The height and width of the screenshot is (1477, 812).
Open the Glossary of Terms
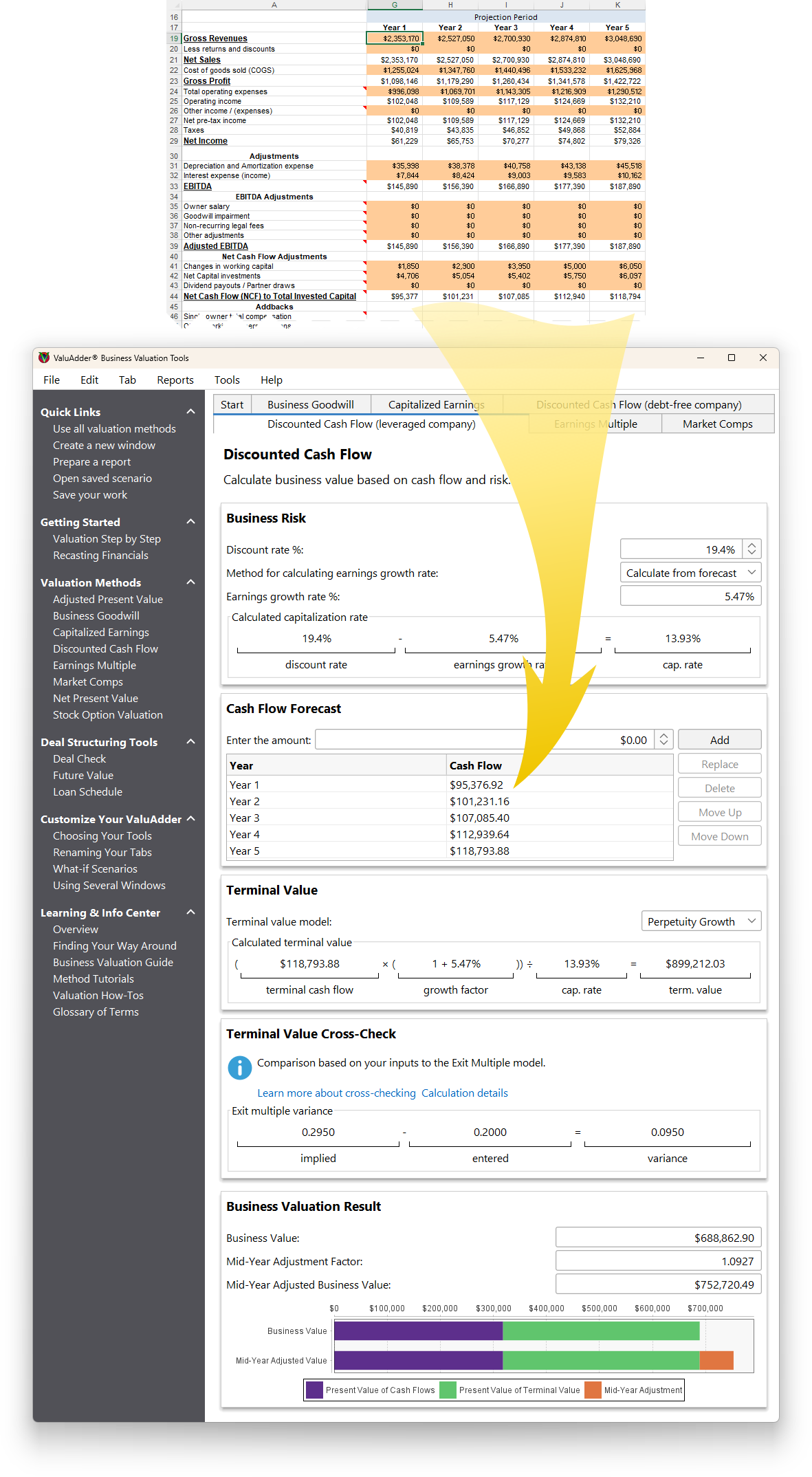point(96,1011)
